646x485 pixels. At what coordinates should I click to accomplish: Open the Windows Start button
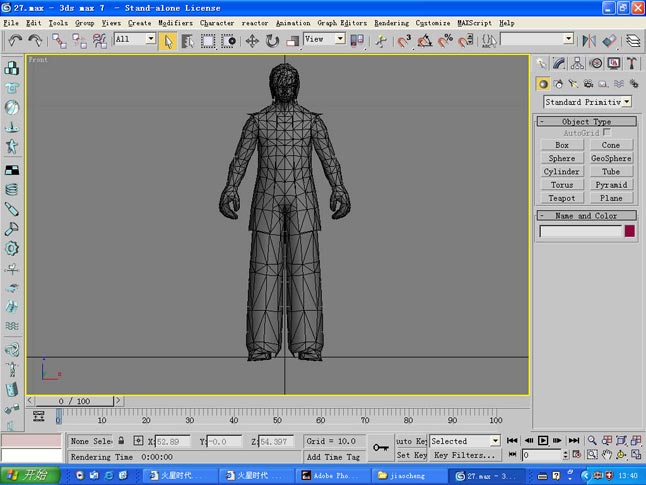tap(30, 475)
